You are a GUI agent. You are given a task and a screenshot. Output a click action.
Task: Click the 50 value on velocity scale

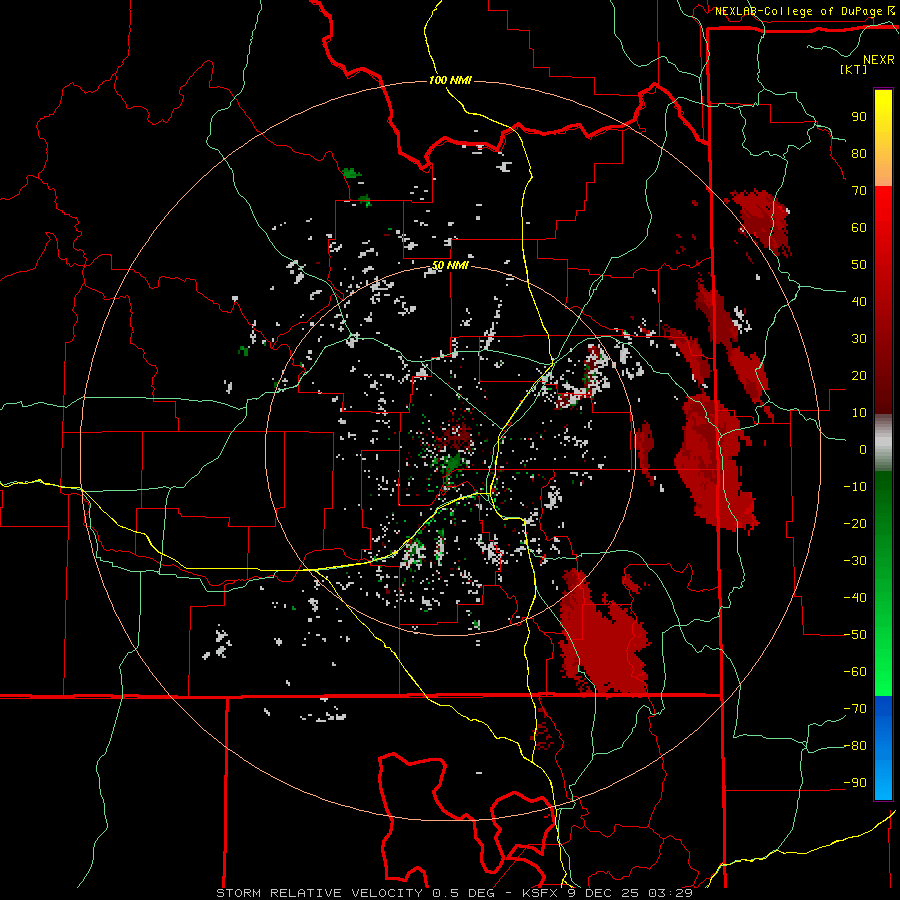pos(859,265)
